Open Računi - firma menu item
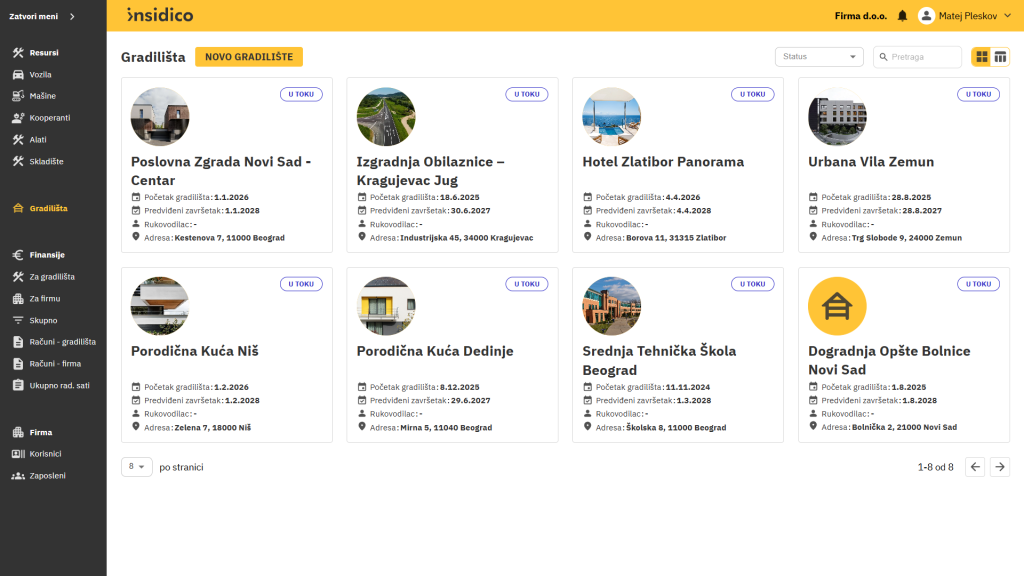Screen dimensions: 1024x576 55,364
